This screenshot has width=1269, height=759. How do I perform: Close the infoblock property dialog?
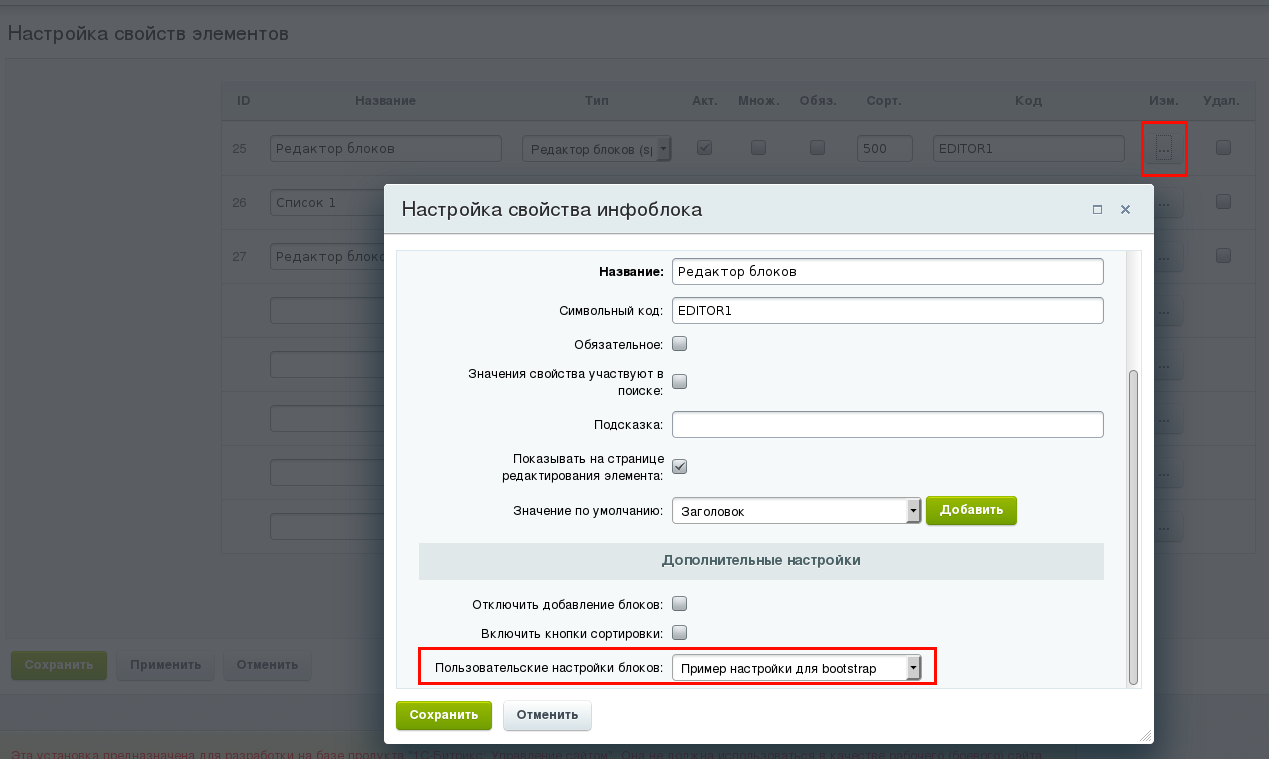(1125, 210)
